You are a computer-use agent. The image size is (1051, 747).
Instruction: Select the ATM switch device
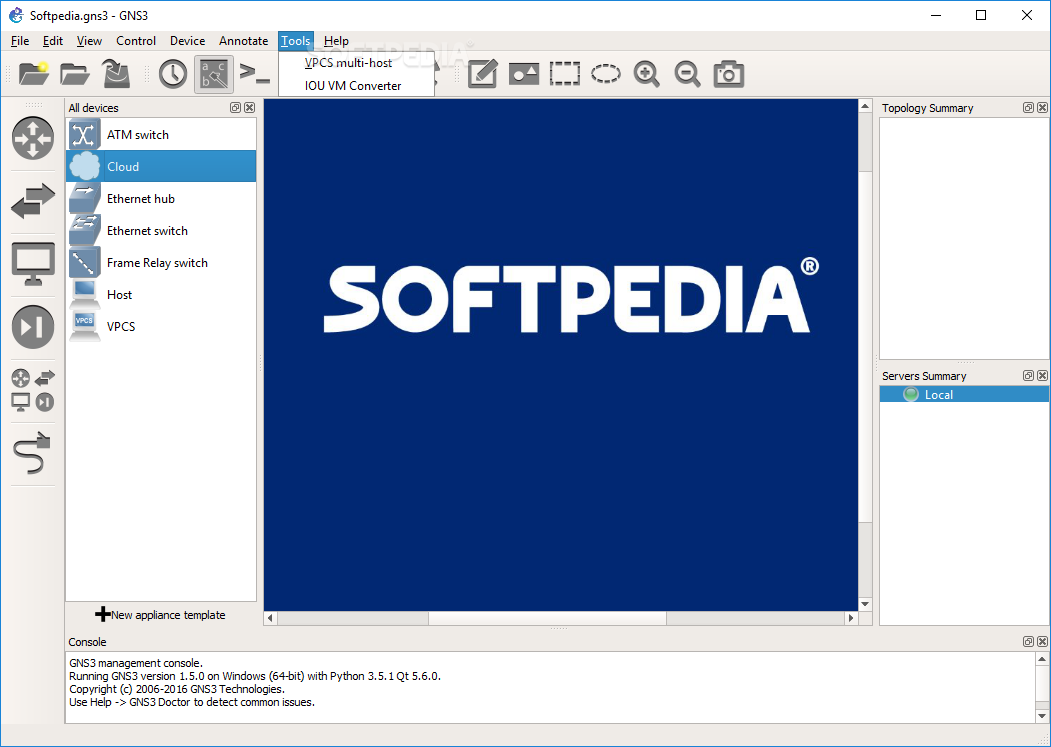click(161, 135)
